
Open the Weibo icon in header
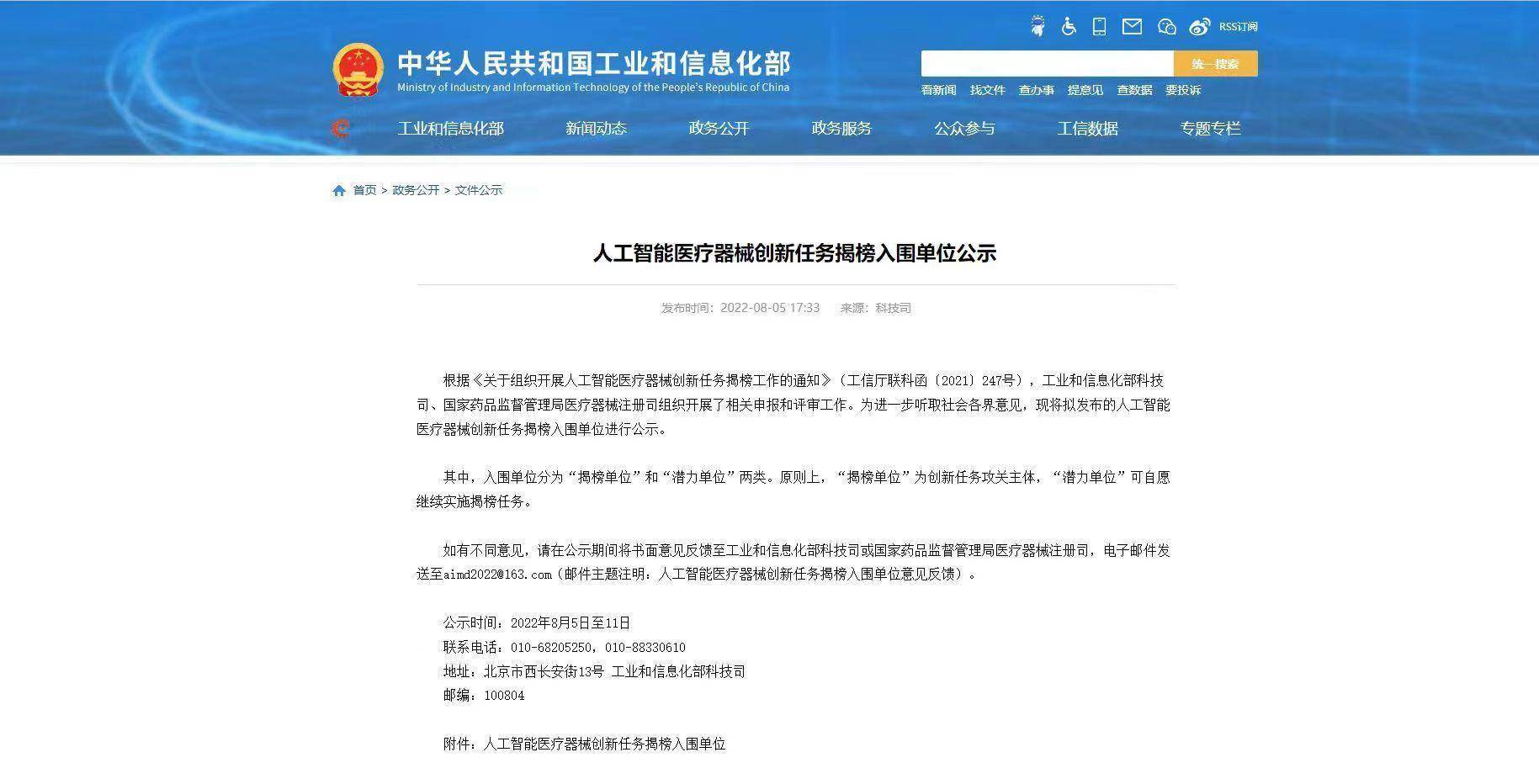[1199, 27]
